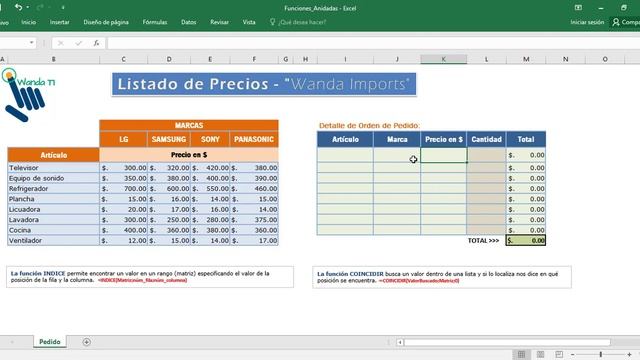The width and height of the screenshot is (640, 360).
Task: Select the Lavadora cell
Action: click(53, 220)
